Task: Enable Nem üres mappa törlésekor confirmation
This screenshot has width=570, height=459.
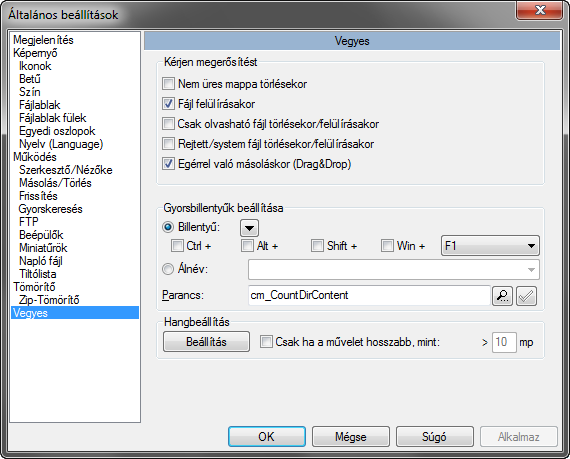Action: tap(168, 84)
